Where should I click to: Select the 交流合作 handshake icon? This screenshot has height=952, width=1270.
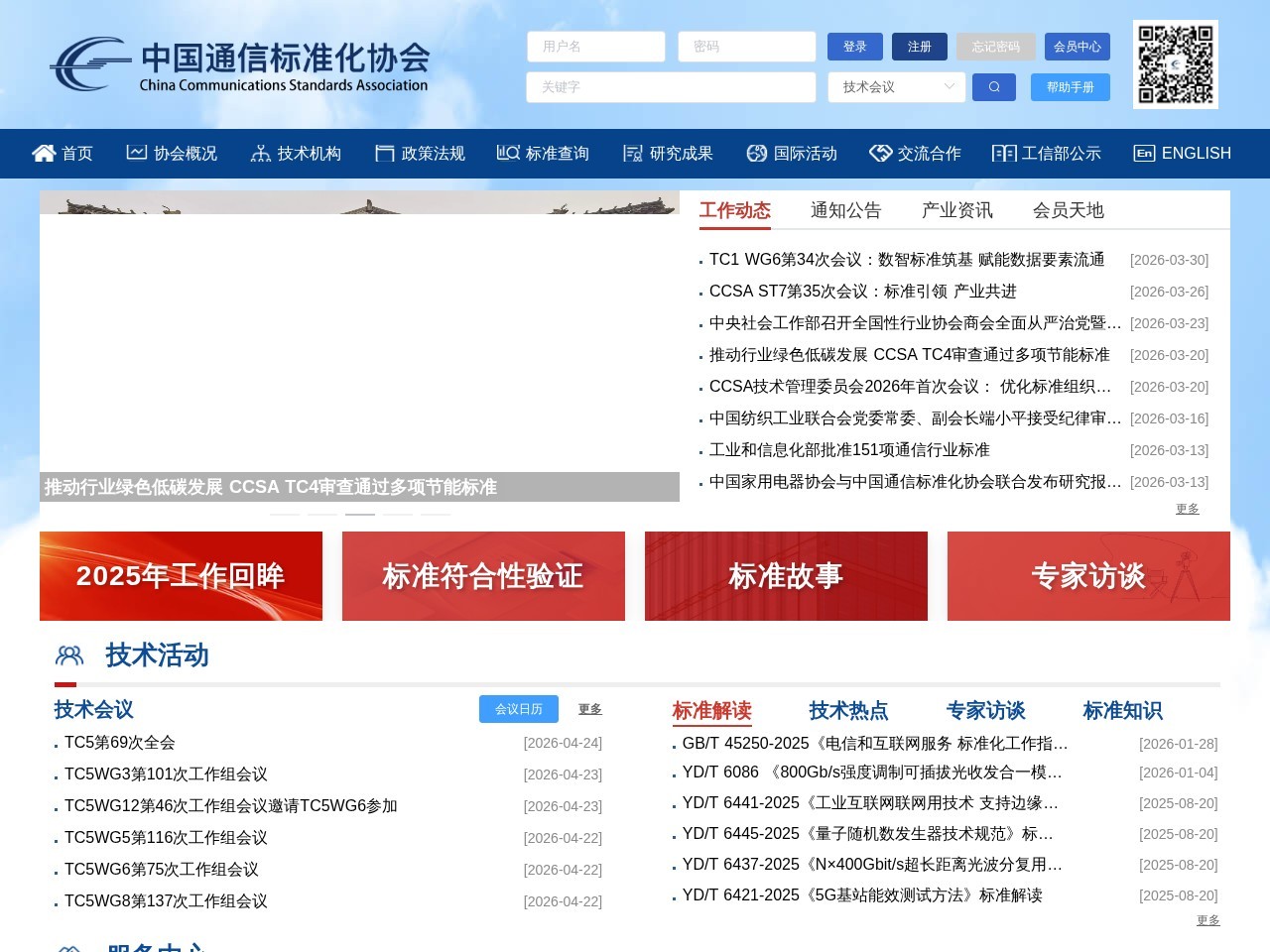(x=880, y=153)
